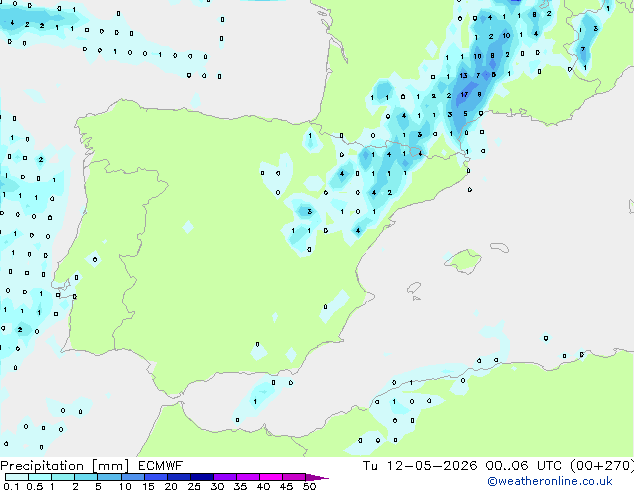
Task: Select the 25–30 mm legend swatch
Action: point(201,477)
